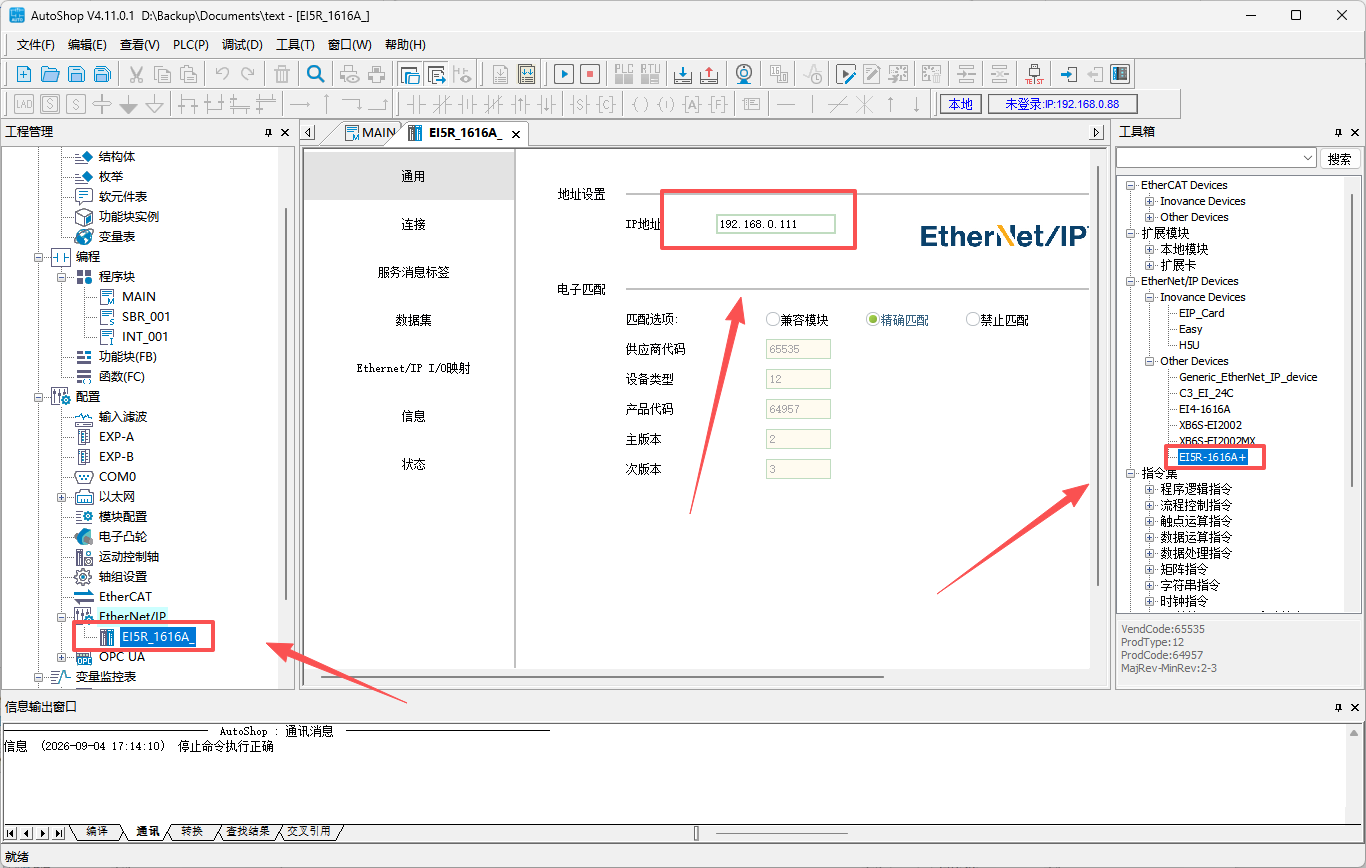Viewport: 1366px width, 868px height.
Task: Click the USB TEST communication icon
Action: (x=1035, y=74)
